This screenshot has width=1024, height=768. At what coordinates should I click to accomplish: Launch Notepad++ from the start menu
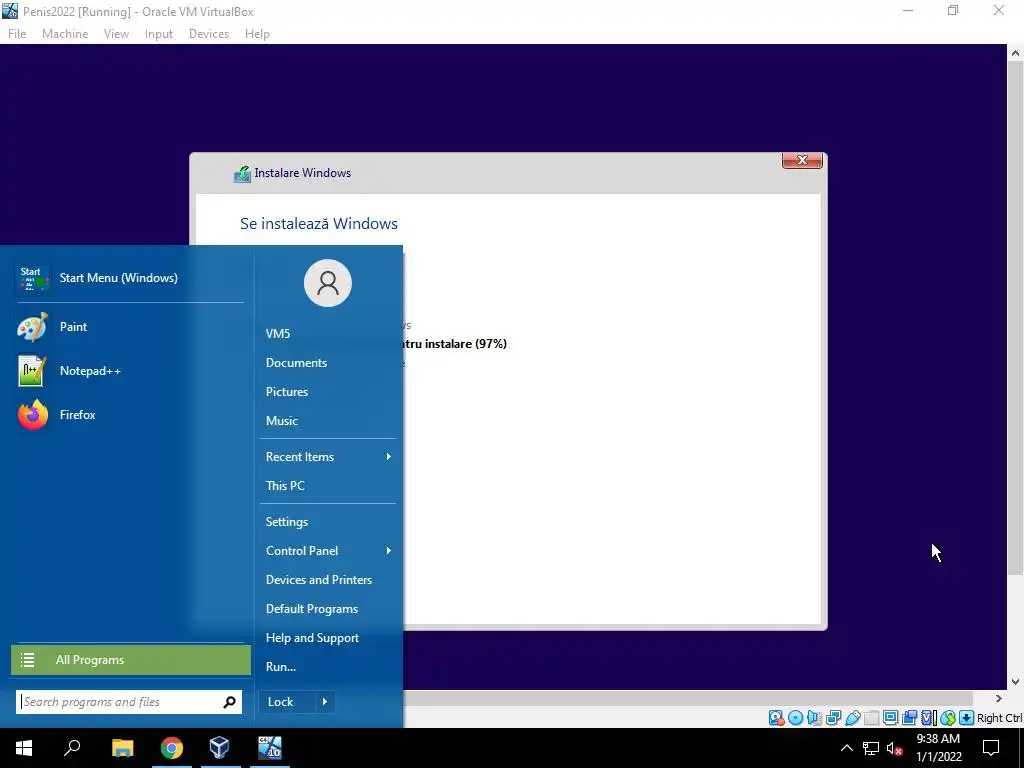click(x=130, y=371)
